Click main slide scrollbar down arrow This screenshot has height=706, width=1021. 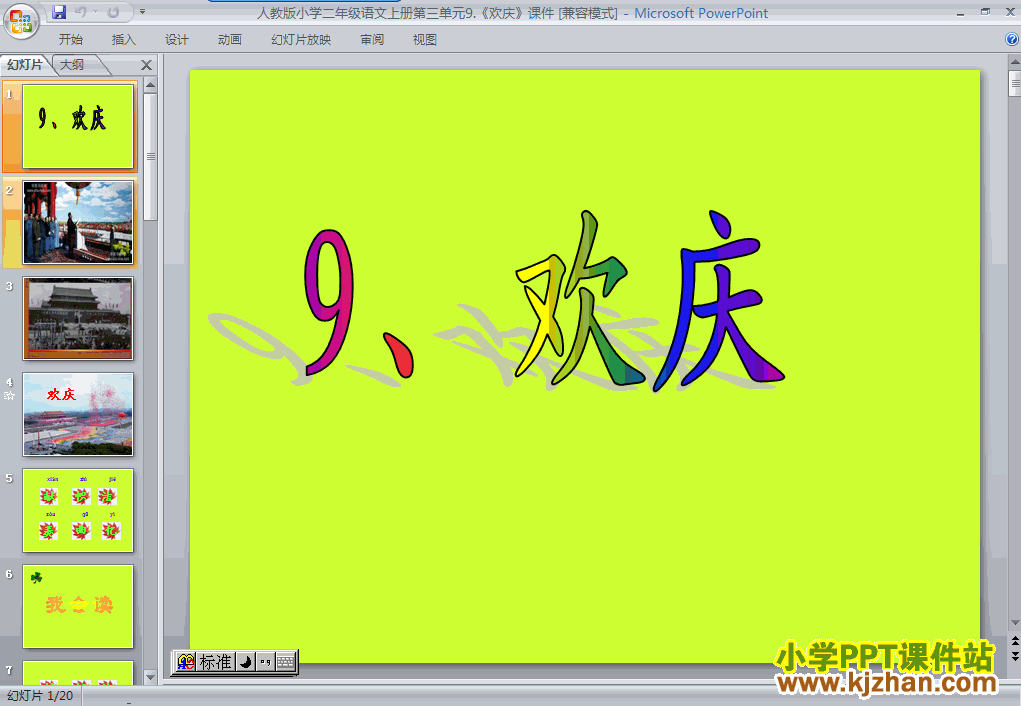(1014, 623)
